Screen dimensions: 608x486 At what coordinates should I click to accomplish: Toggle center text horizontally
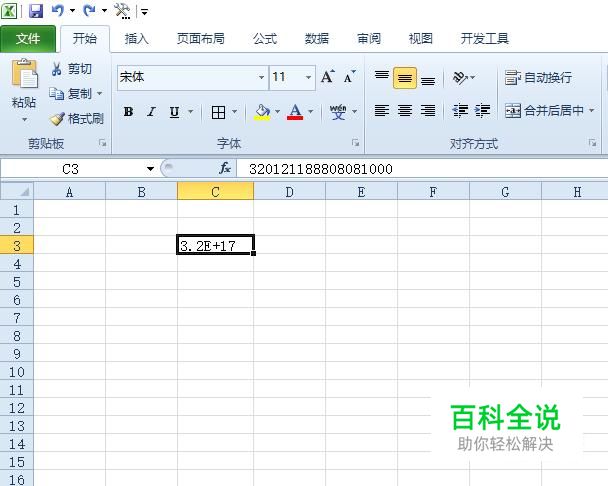(x=405, y=111)
